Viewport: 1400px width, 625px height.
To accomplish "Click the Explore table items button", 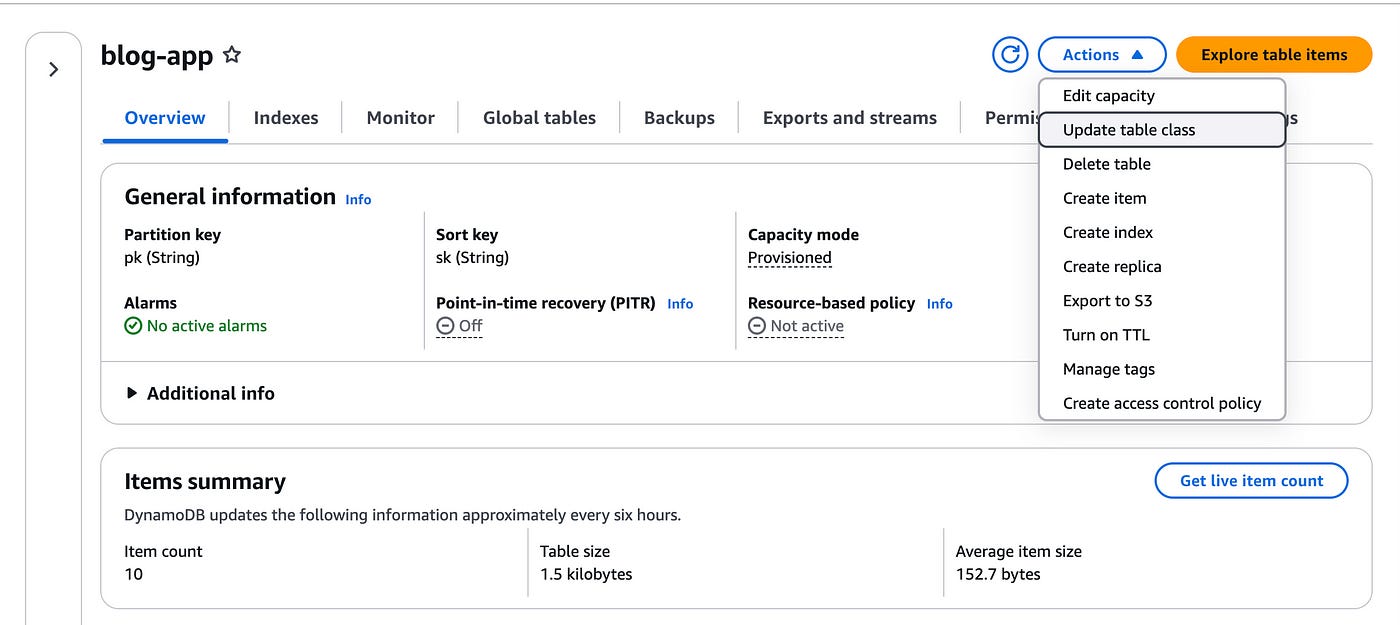I will 1274,55.
